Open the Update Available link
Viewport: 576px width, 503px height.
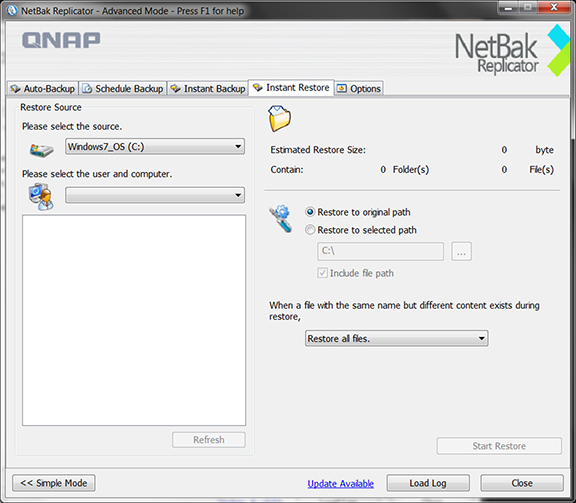coord(341,484)
